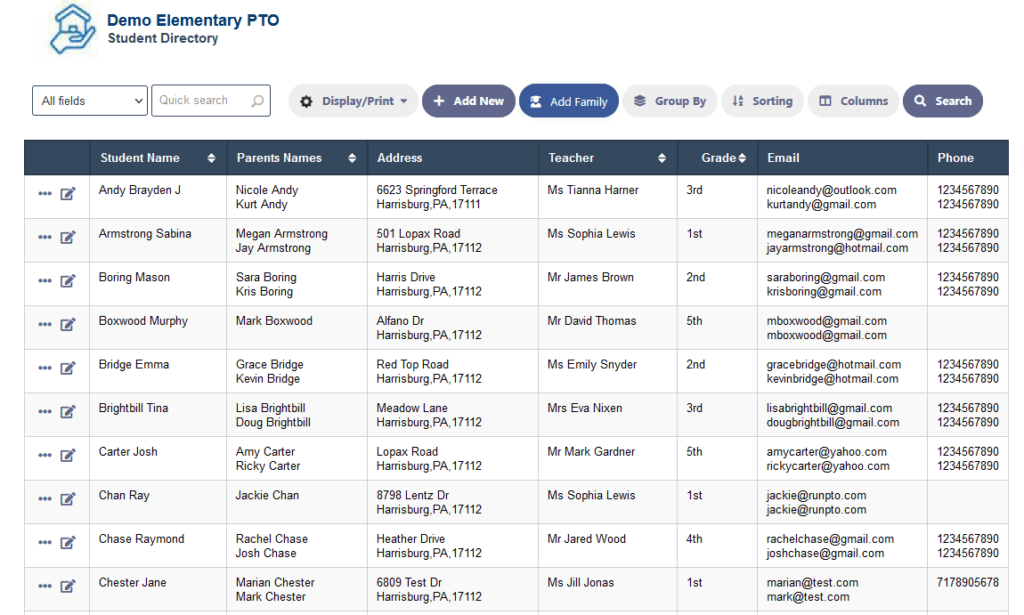The image size is (1024, 615).
Task: Click the Sorting arrows icon
Action: (736, 100)
